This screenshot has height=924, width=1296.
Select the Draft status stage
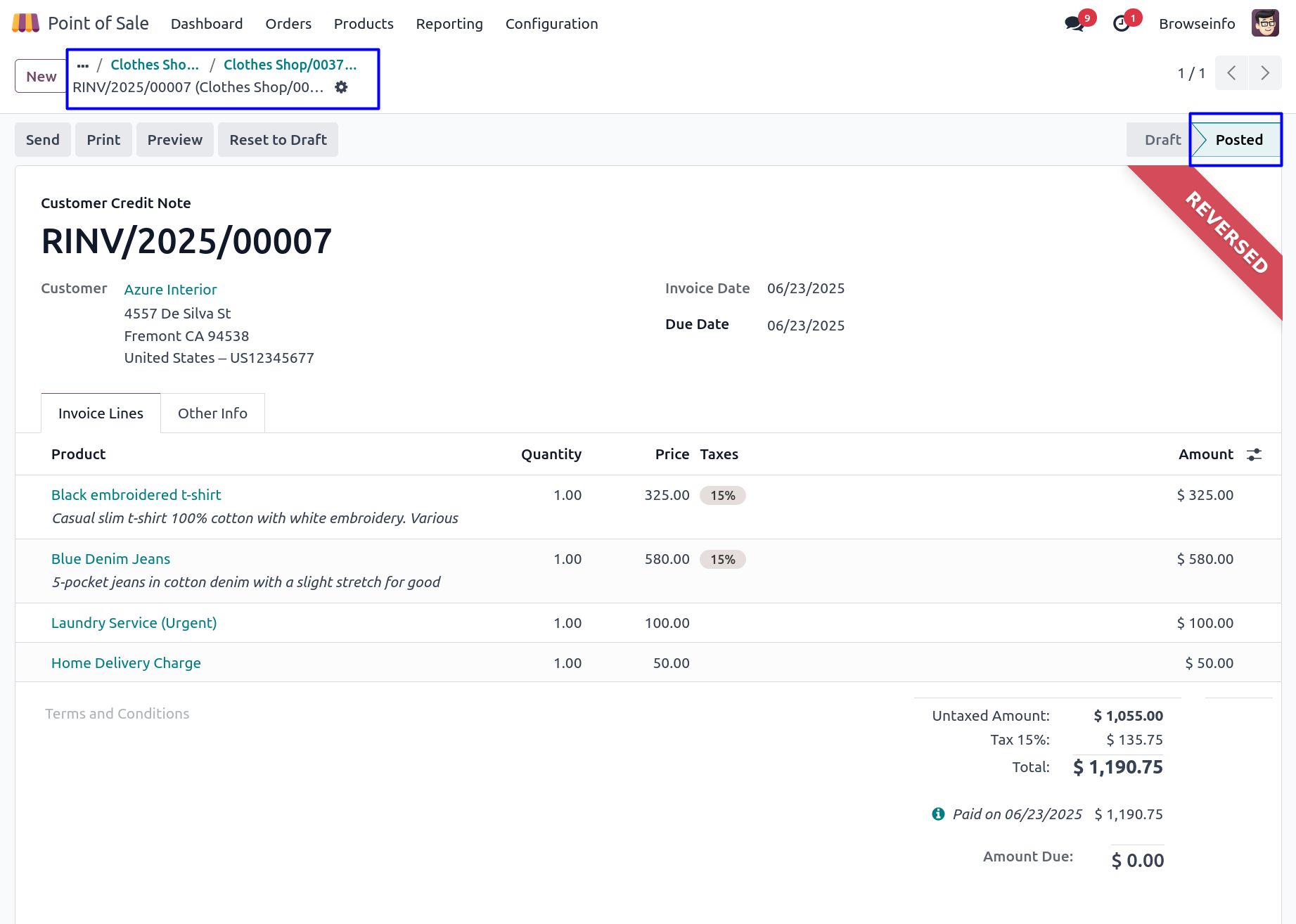[x=1162, y=140]
